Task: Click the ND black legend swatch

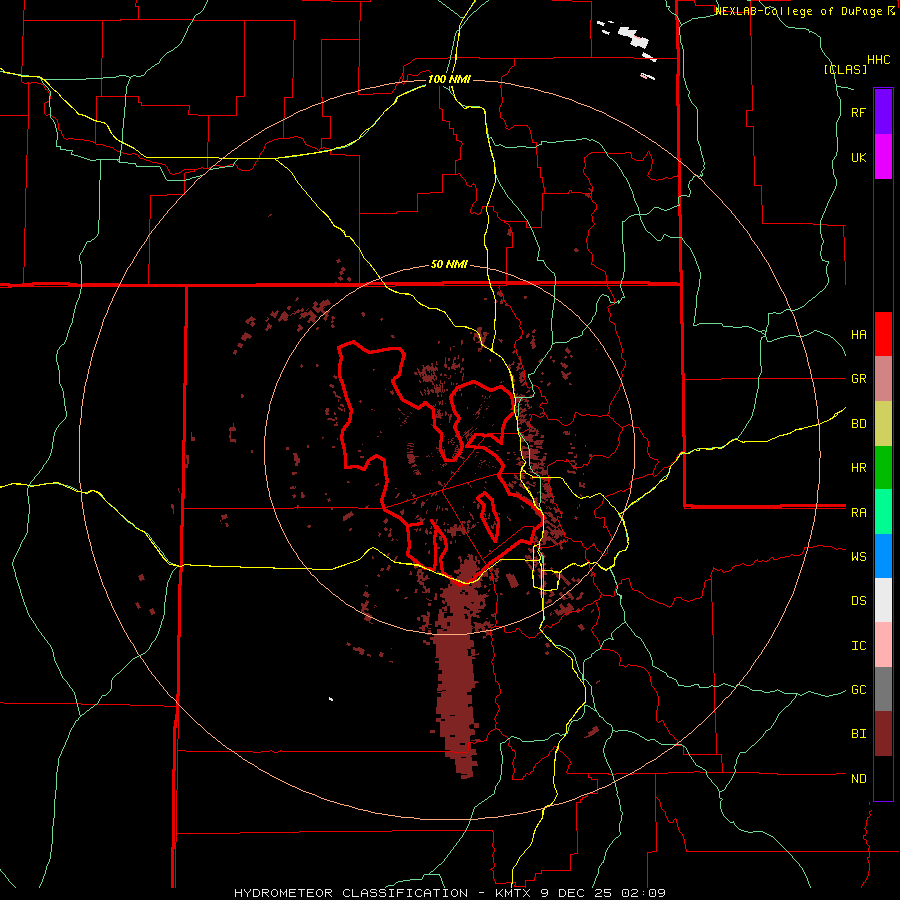Action: [x=883, y=778]
